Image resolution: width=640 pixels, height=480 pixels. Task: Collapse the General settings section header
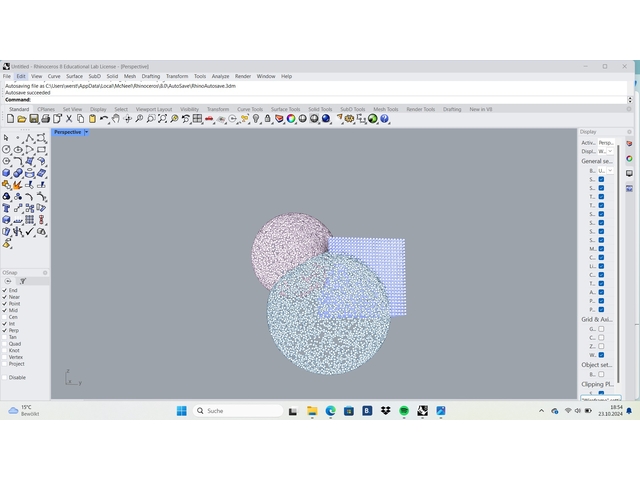point(597,161)
